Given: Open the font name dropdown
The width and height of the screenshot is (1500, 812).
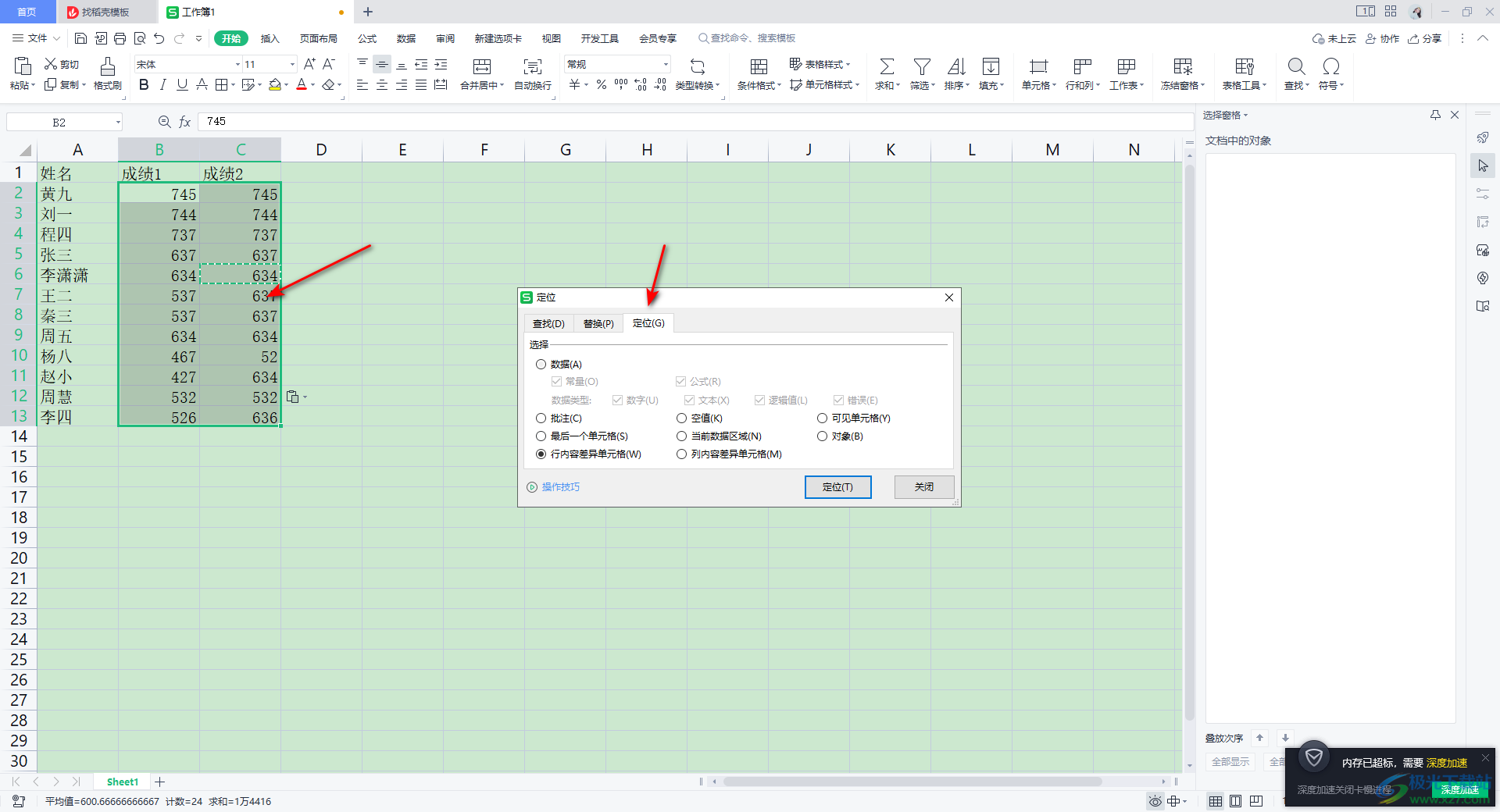Looking at the screenshot, I should click(x=237, y=64).
